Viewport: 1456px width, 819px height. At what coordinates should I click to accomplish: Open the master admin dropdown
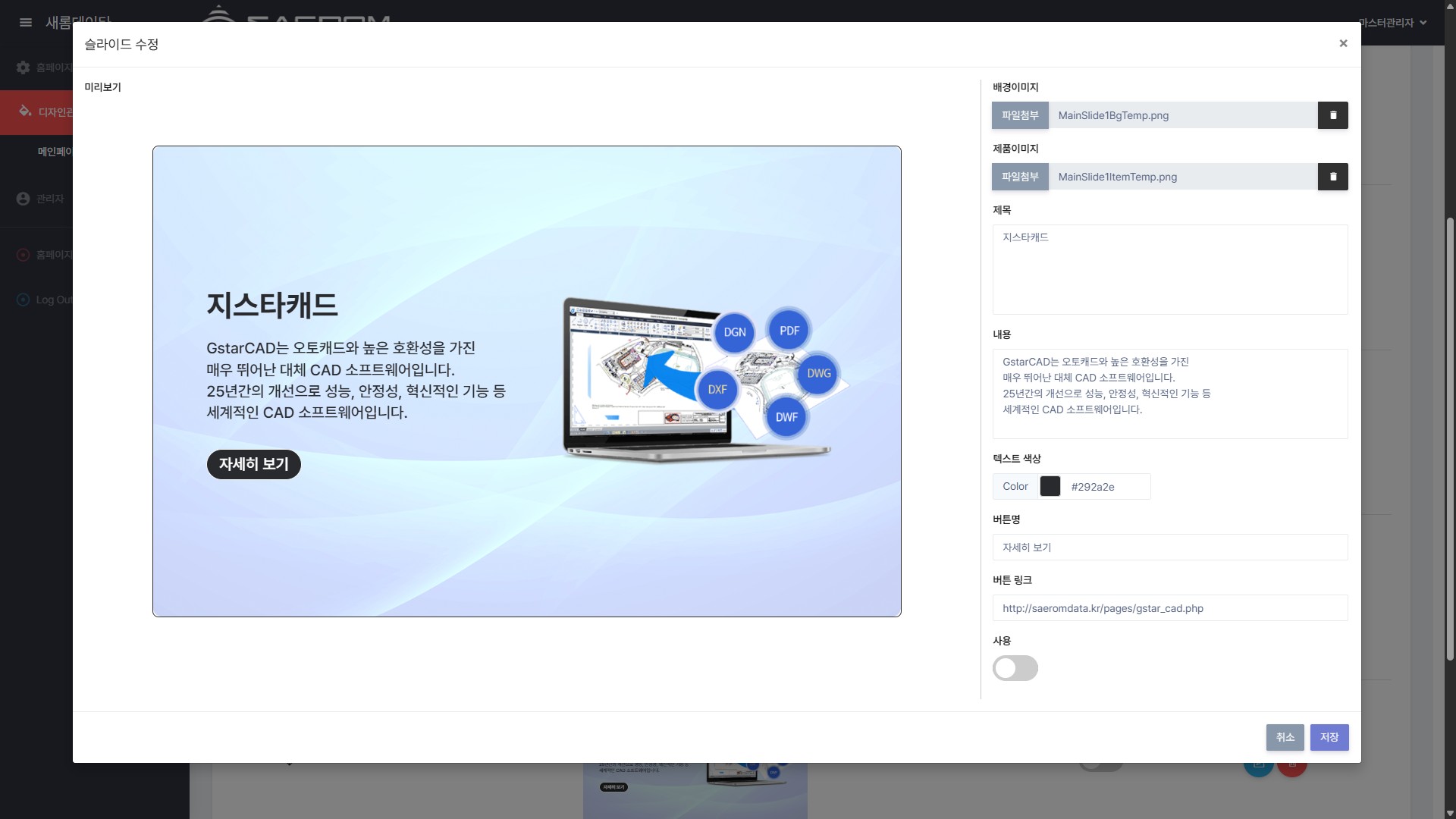(1393, 23)
